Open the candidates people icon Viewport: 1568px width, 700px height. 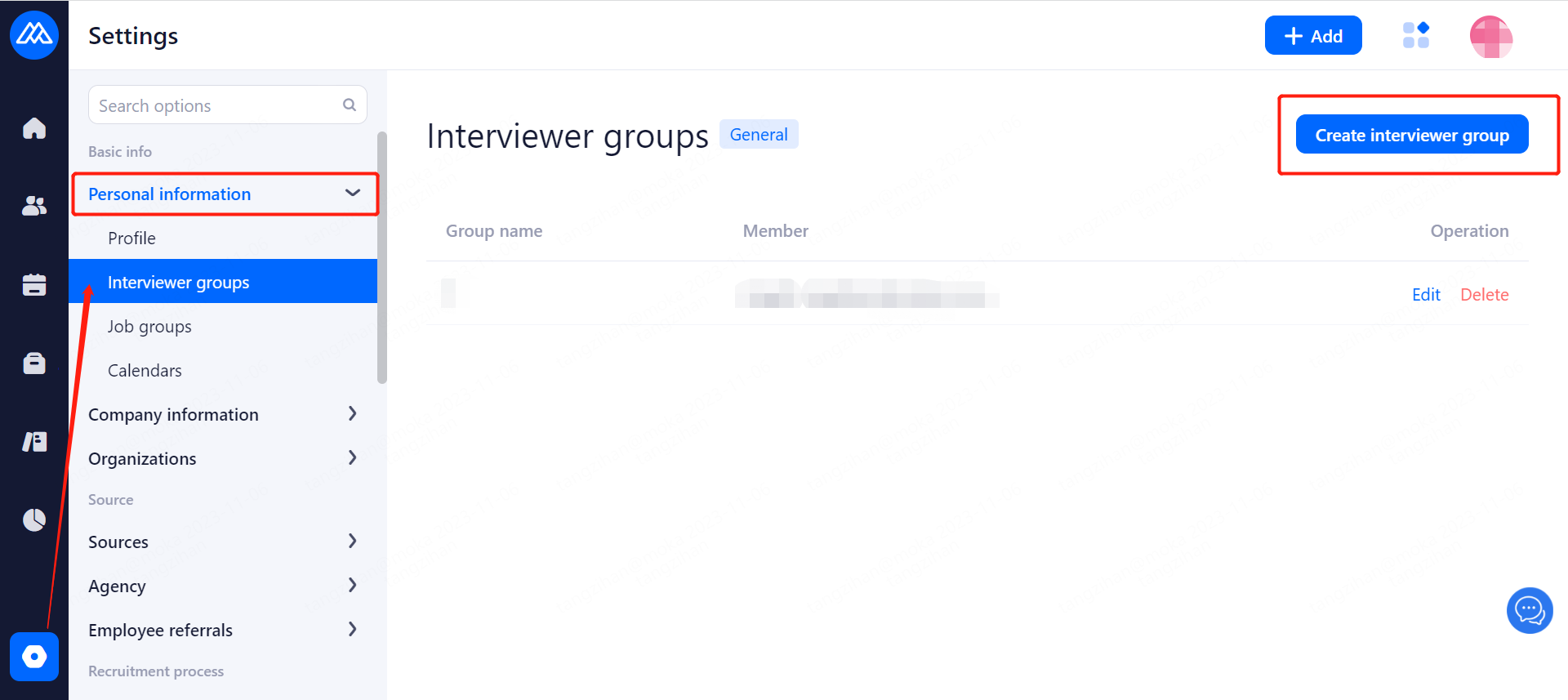[x=34, y=206]
